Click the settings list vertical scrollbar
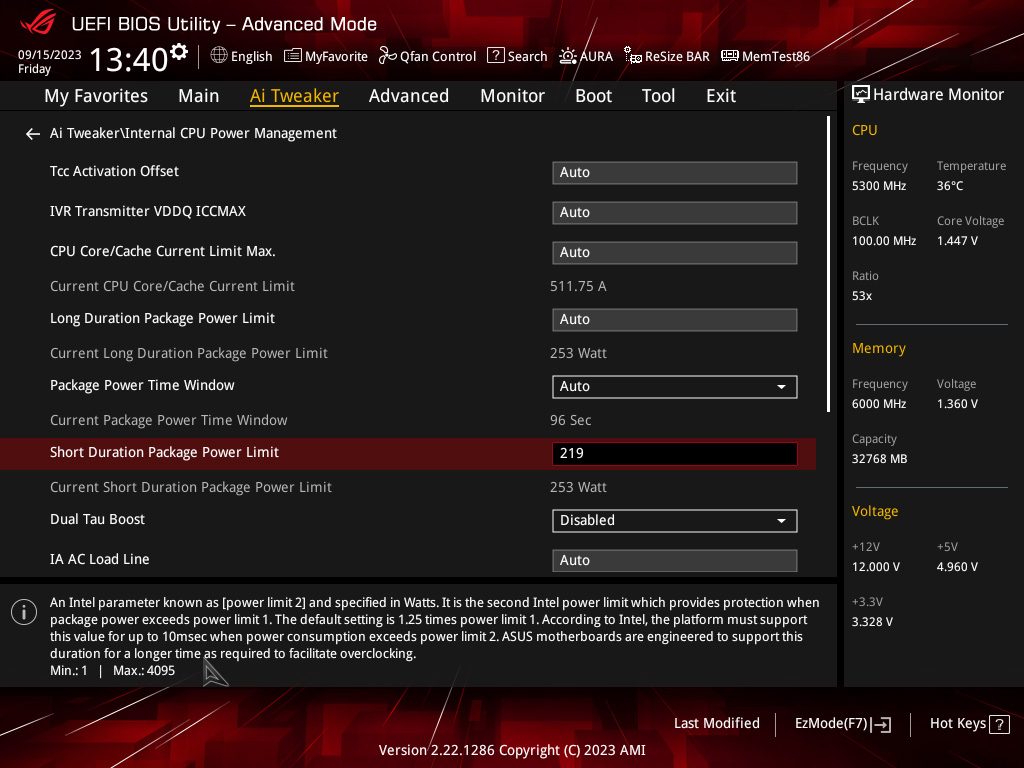1024x768 pixels. [x=828, y=265]
